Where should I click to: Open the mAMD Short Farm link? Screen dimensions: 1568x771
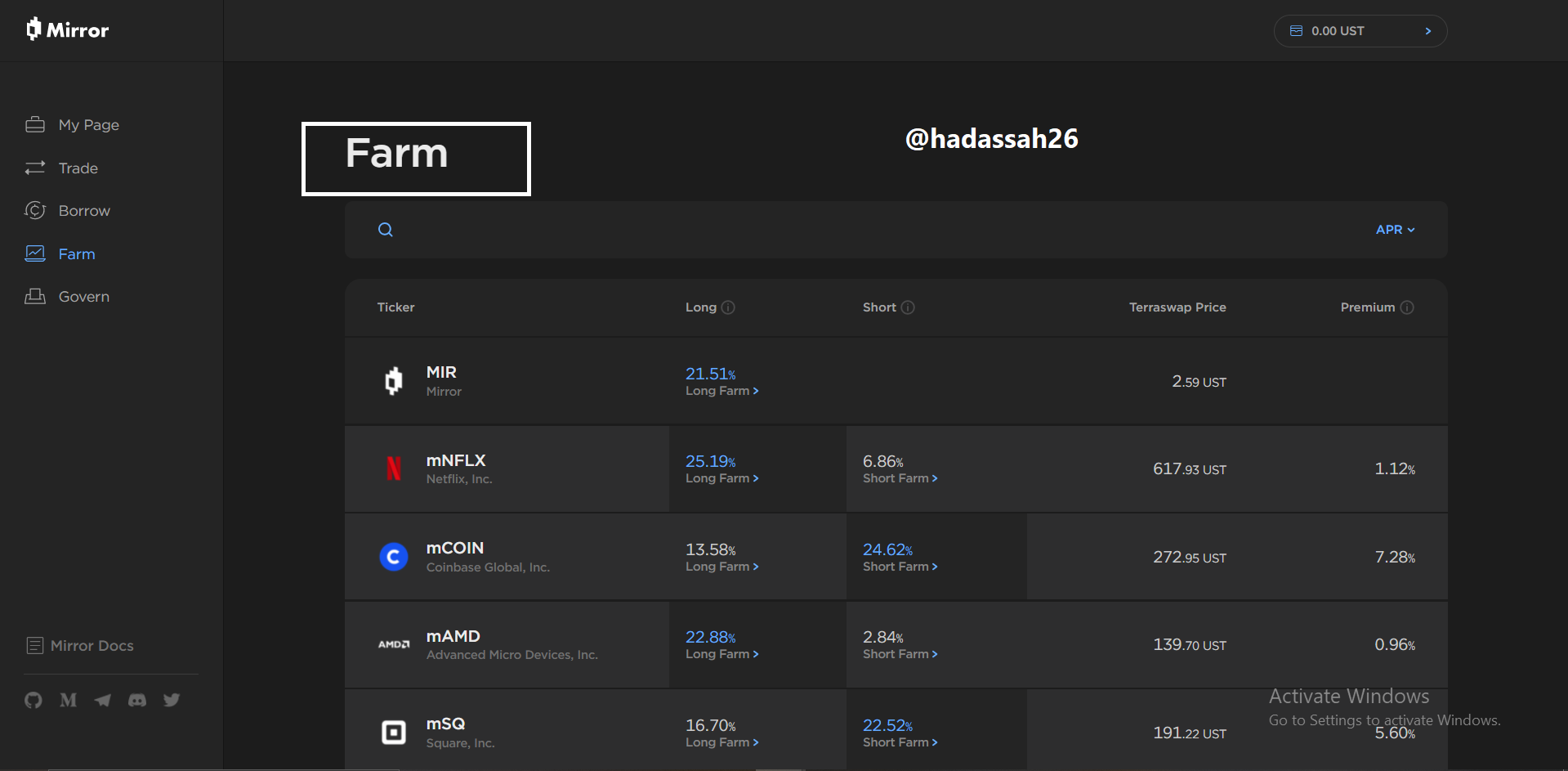pos(900,654)
